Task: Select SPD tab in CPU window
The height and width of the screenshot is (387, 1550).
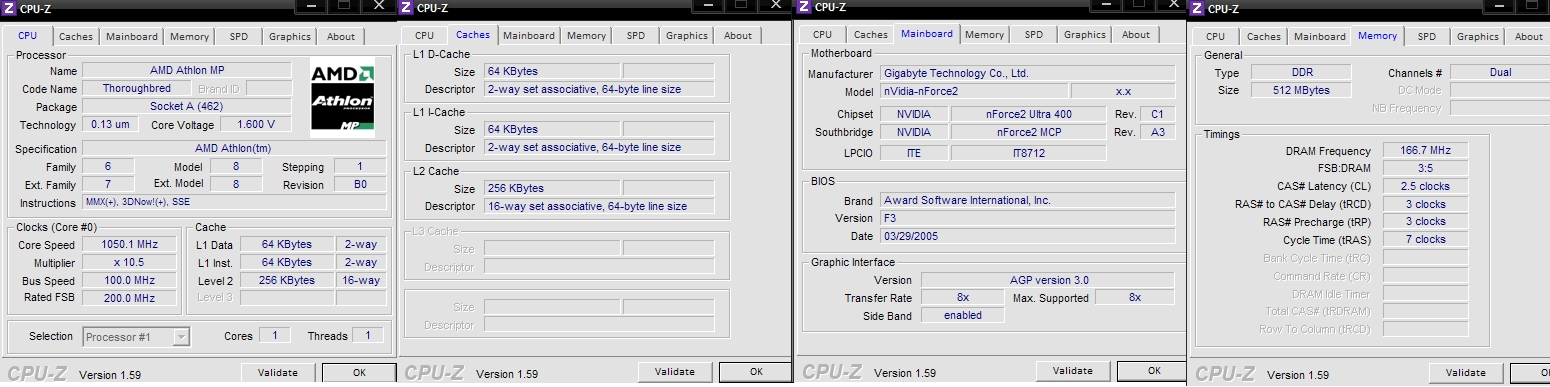Action: pos(238,37)
